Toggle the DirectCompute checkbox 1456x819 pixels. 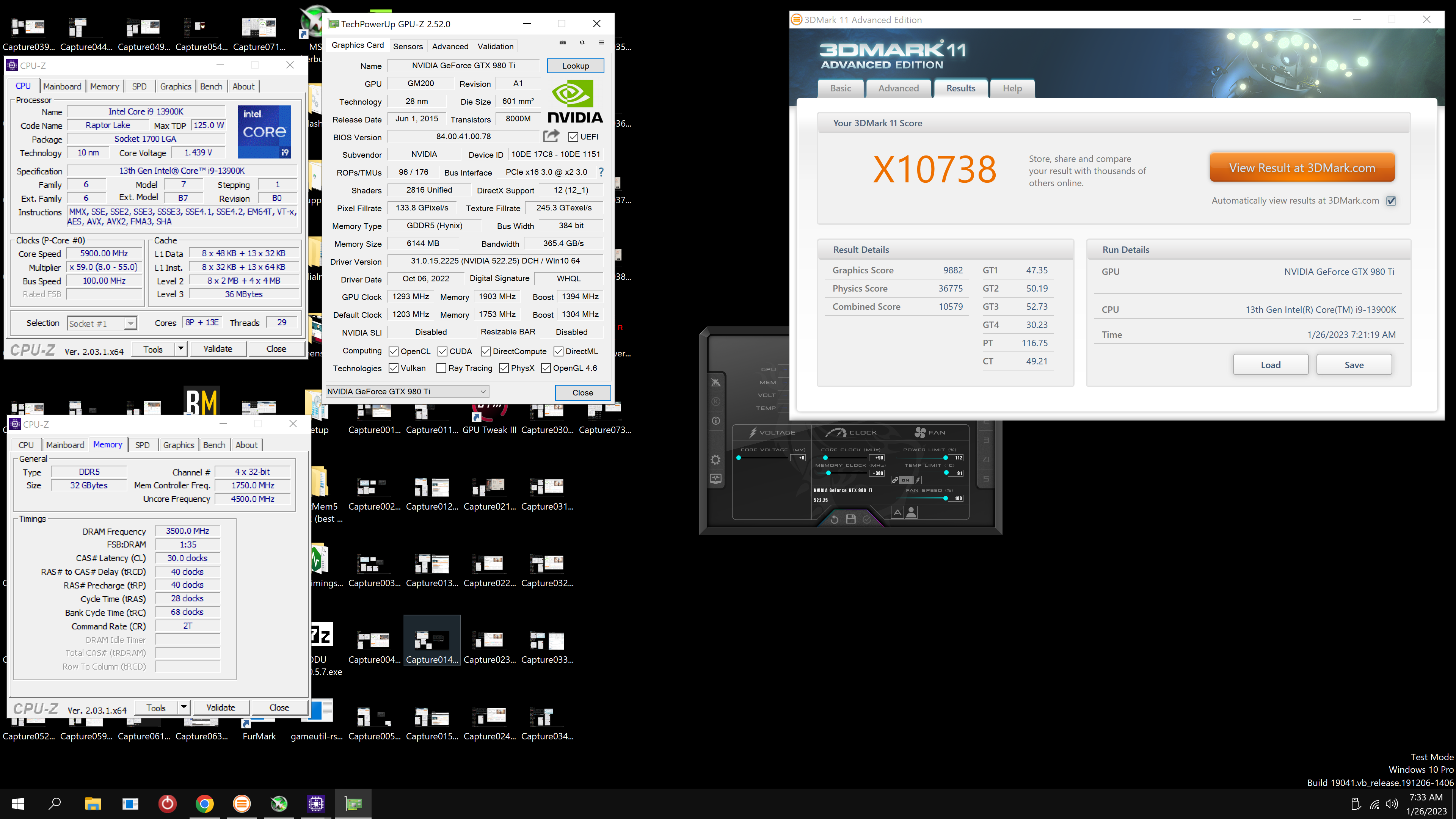point(485,351)
